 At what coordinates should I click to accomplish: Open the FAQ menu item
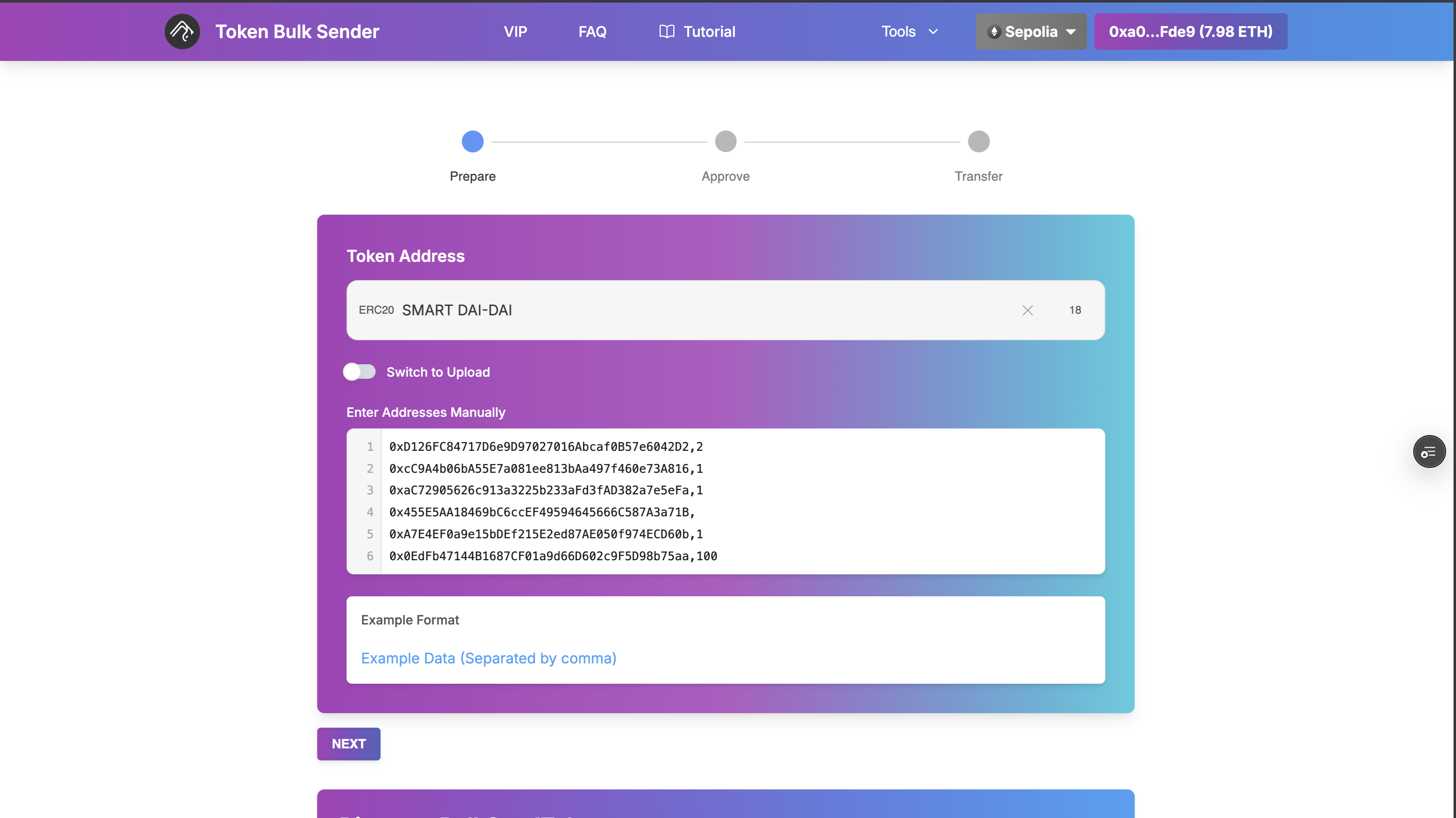pos(592,31)
